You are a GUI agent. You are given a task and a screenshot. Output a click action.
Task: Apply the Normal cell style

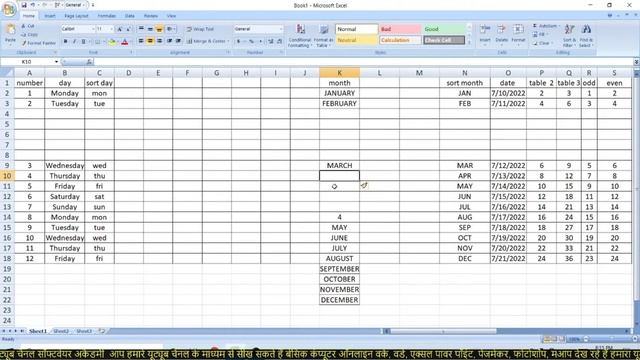(x=357, y=29)
